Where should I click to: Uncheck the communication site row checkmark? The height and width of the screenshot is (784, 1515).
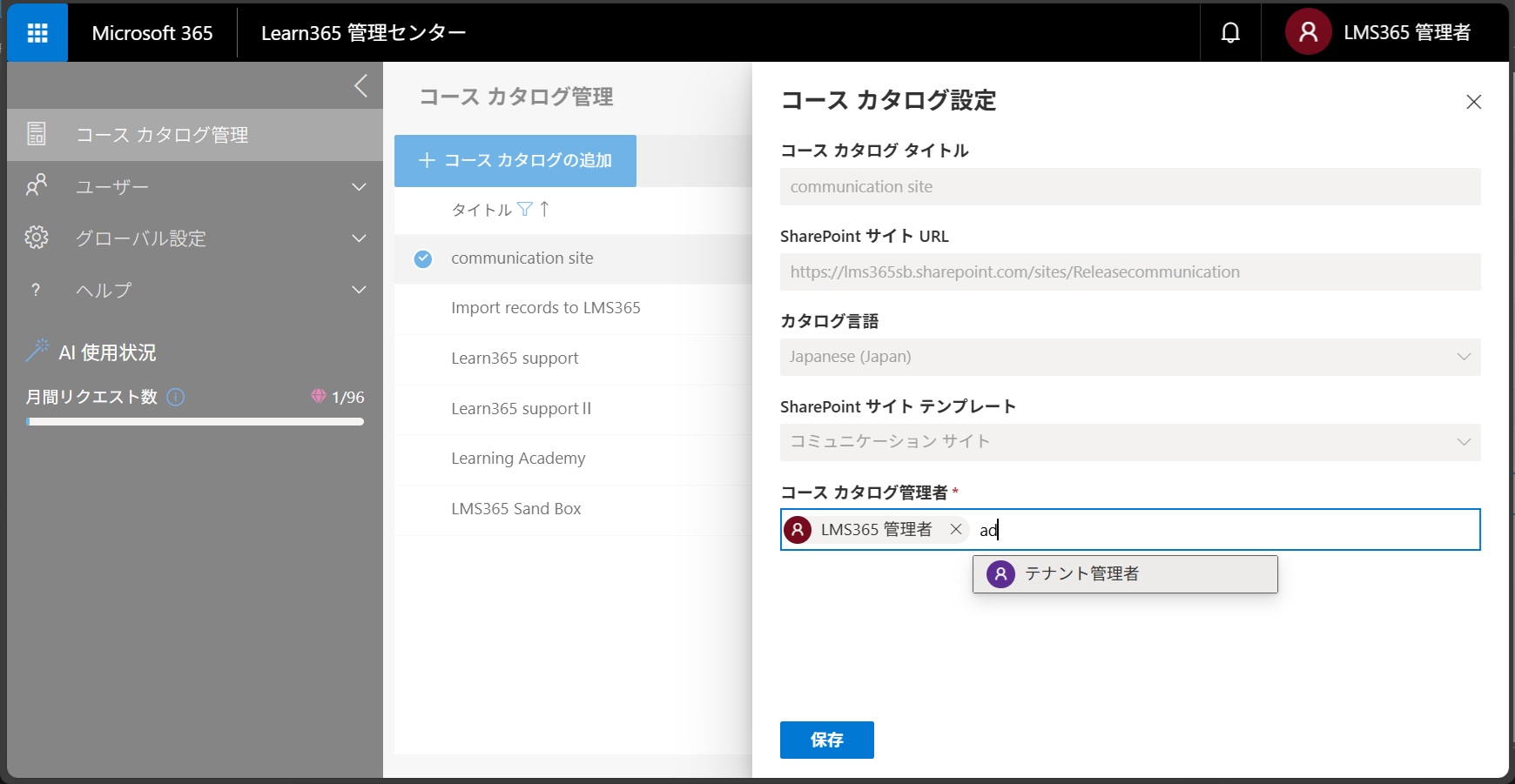[423, 258]
